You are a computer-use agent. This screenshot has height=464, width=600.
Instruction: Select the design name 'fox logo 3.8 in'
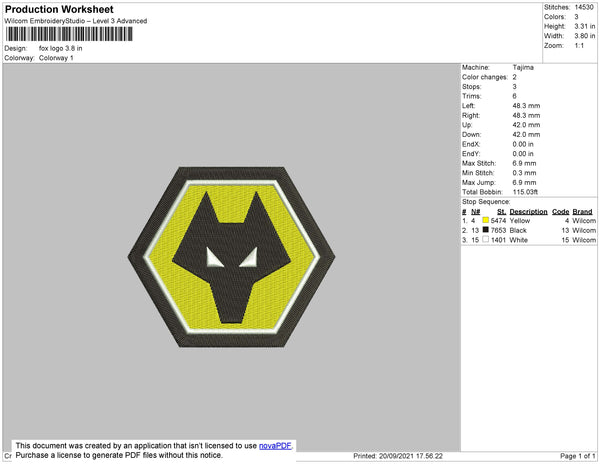coord(60,48)
